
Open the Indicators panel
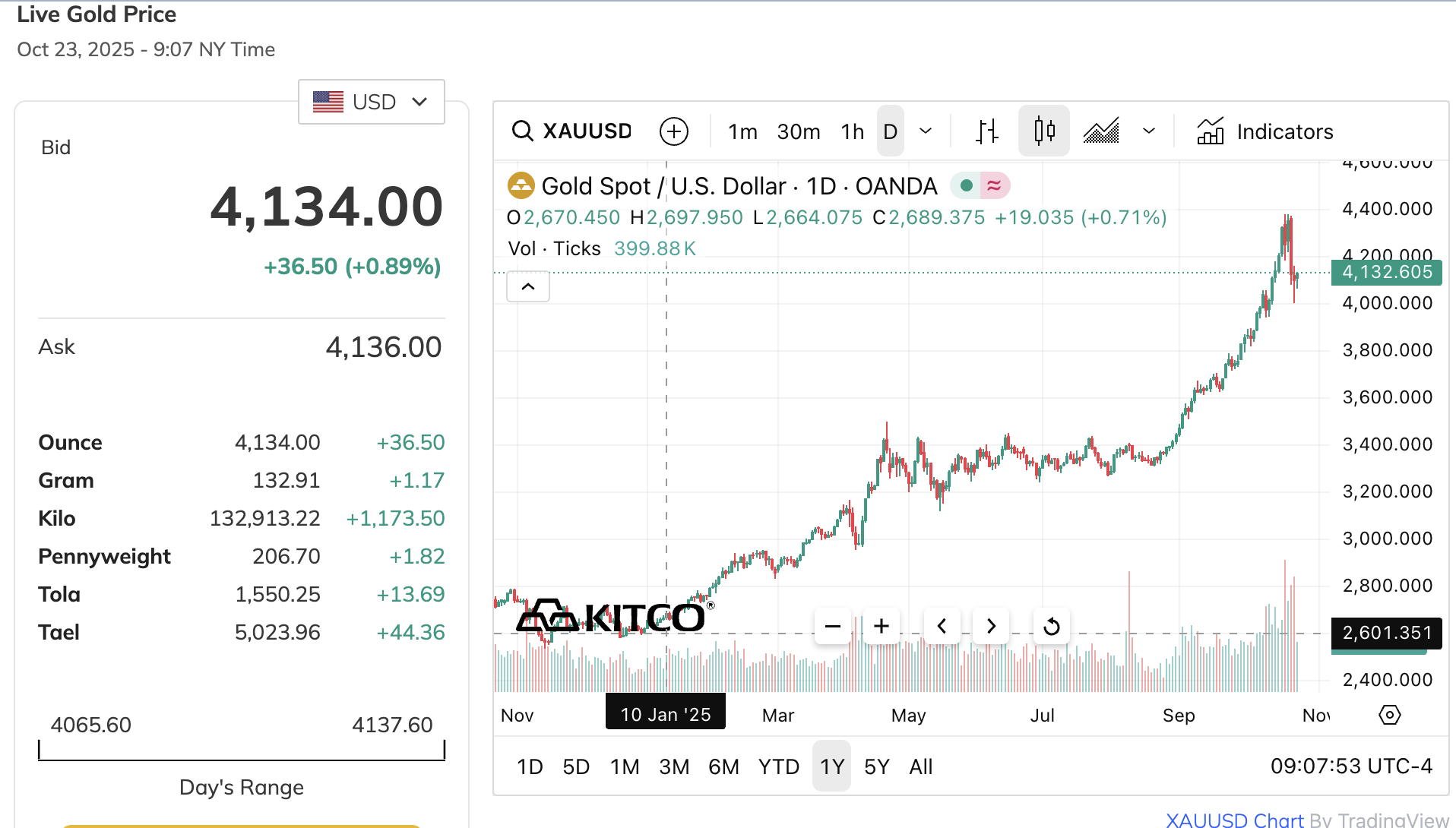click(x=1265, y=131)
